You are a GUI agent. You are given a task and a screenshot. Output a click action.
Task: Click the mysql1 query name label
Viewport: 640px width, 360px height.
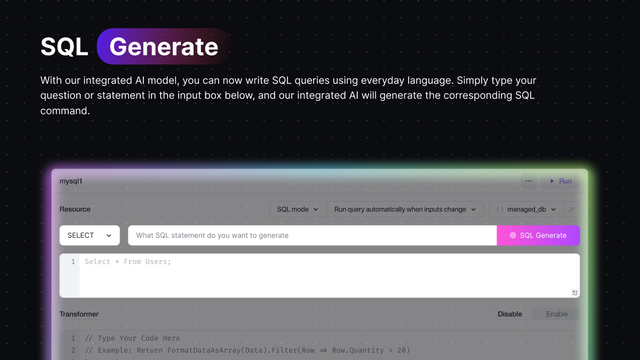[71, 181]
